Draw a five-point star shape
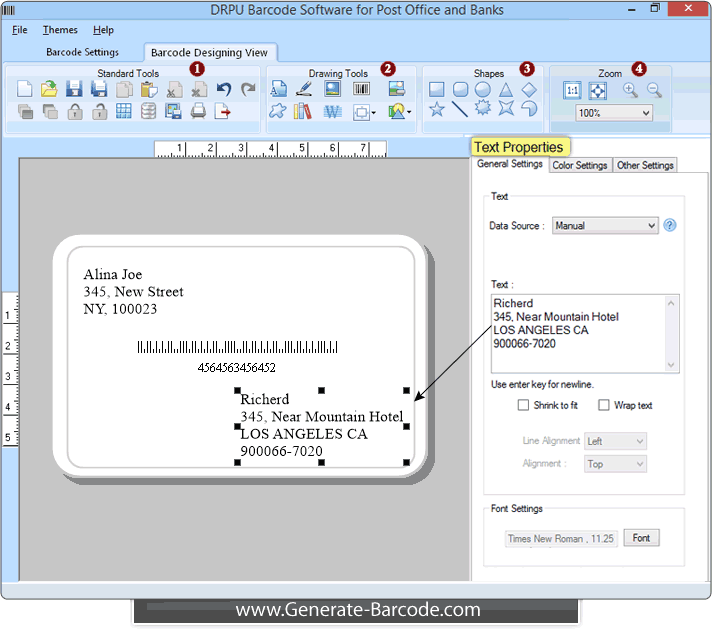712x629 pixels. point(436,109)
